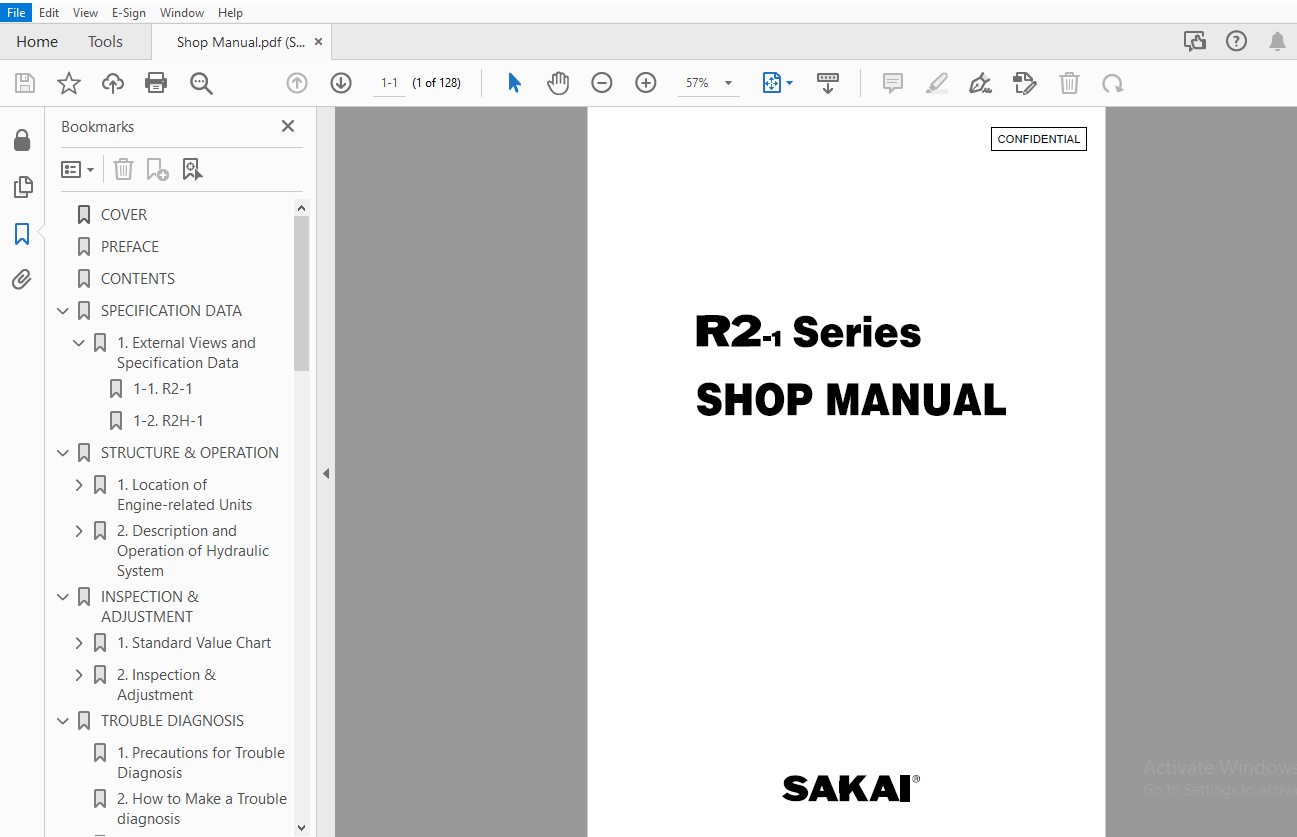Open the Stamp tool
The image size is (1297, 837).
pyautogui.click(x=1025, y=83)
